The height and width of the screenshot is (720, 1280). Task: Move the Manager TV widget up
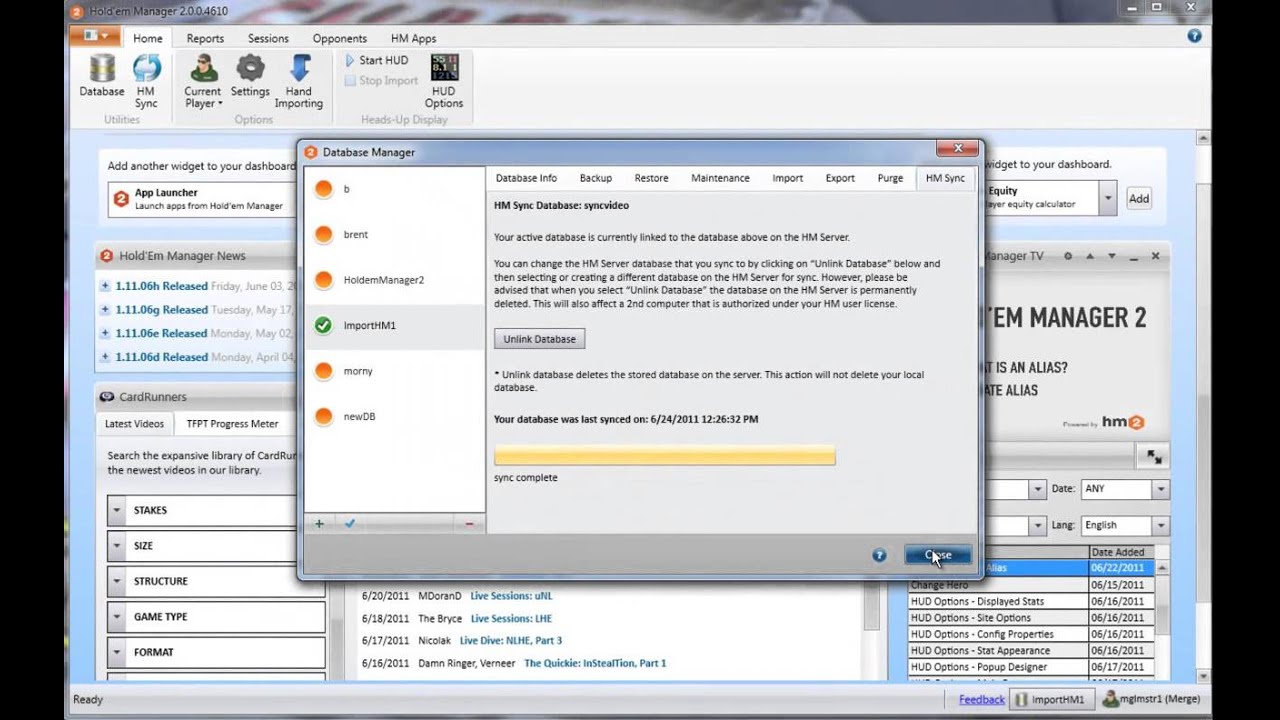coord(1090,256)
